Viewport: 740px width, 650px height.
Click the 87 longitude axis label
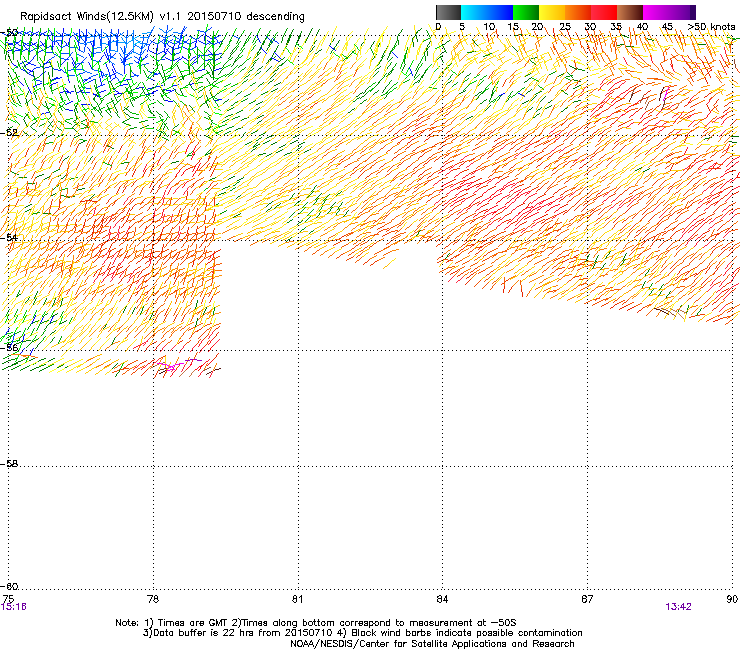click(x=587, y=599)
